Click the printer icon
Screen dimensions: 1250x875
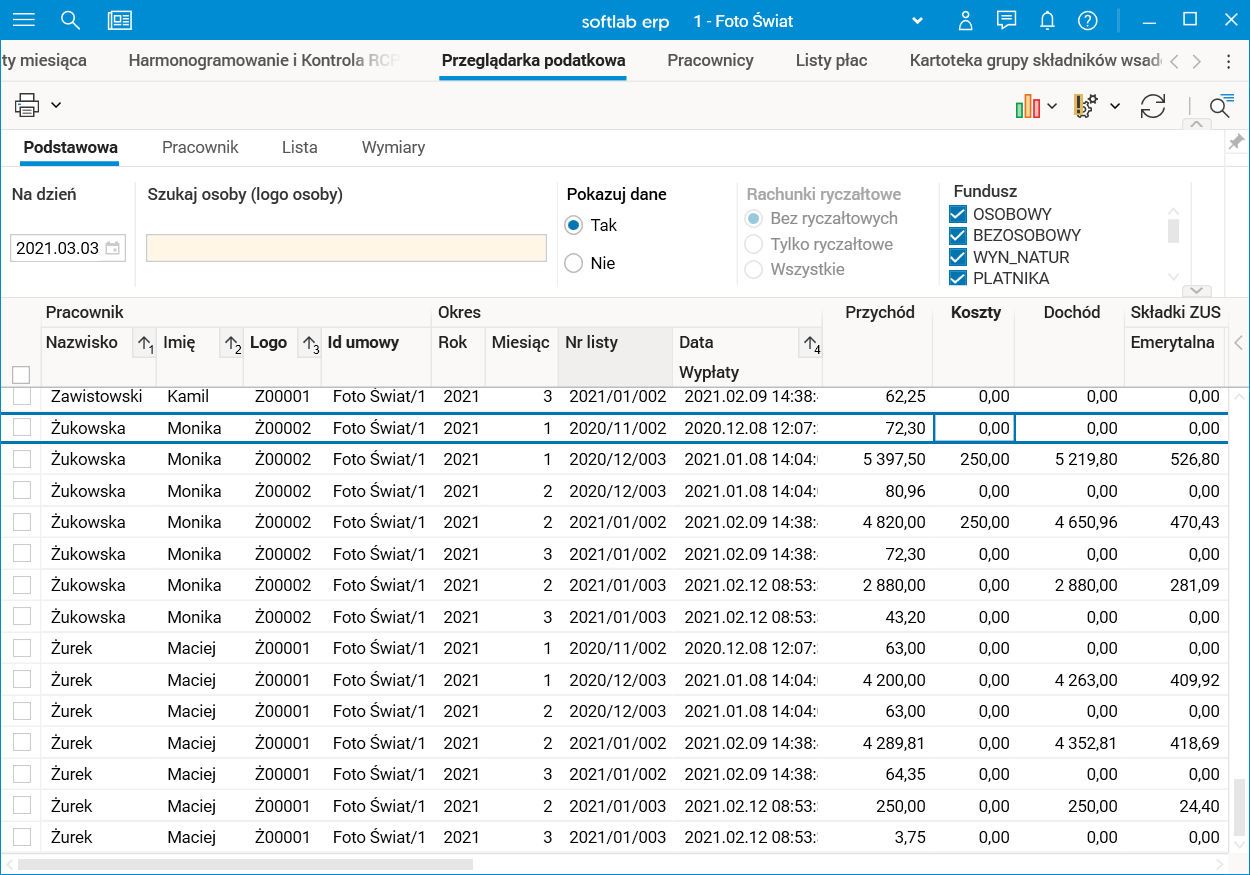(27, 105)
